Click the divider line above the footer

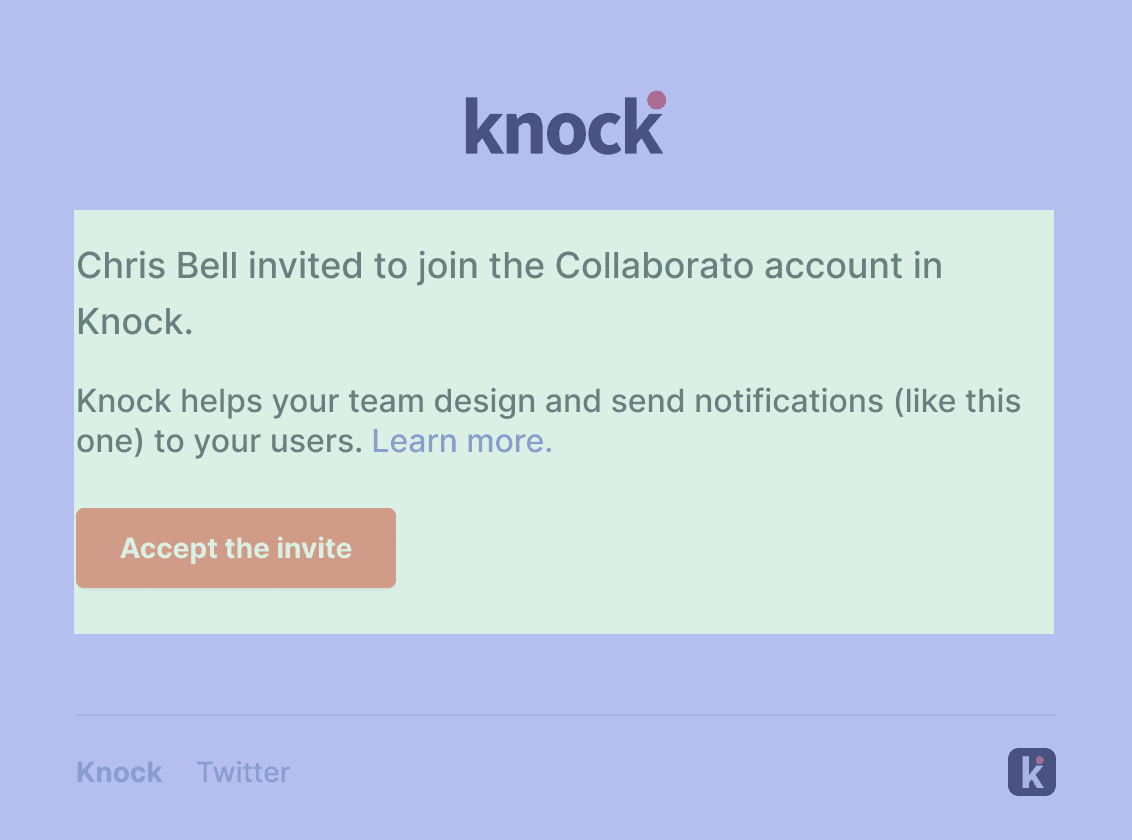click(x=565, y=713)
